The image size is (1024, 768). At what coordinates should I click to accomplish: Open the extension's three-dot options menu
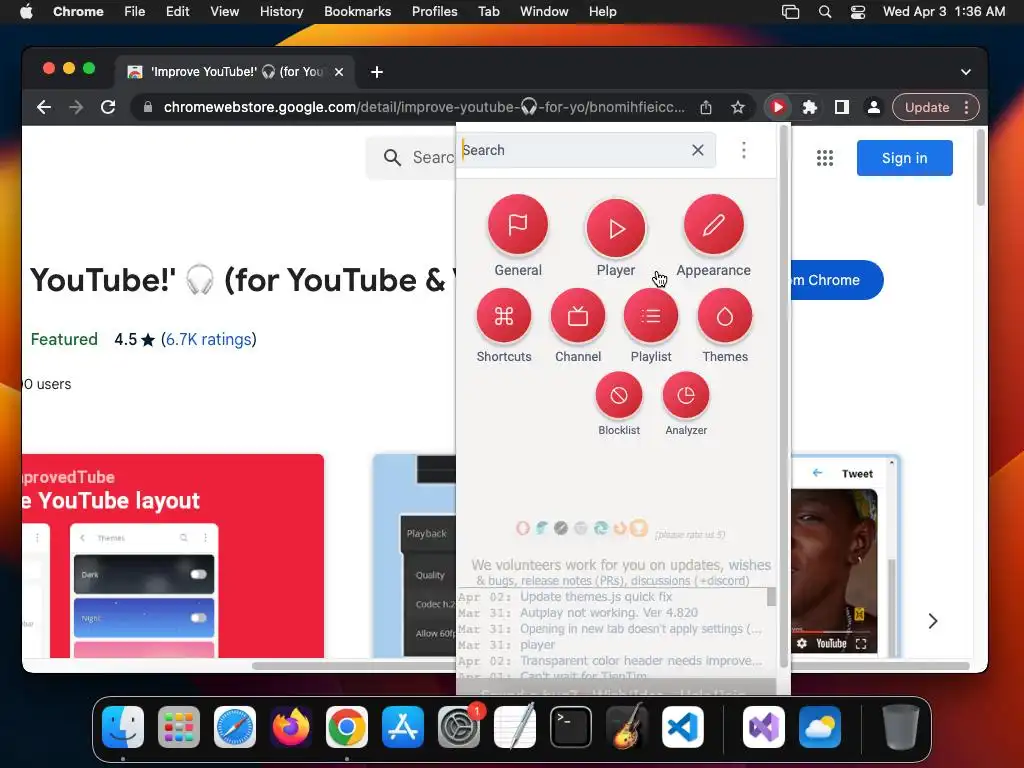pos(743,150)
